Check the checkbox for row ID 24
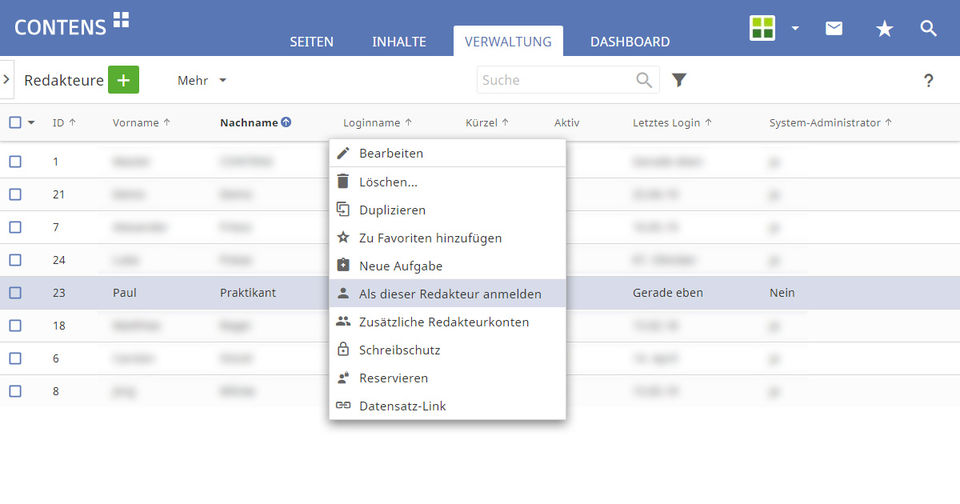The image size is (960, 504). tap(15, 260)
